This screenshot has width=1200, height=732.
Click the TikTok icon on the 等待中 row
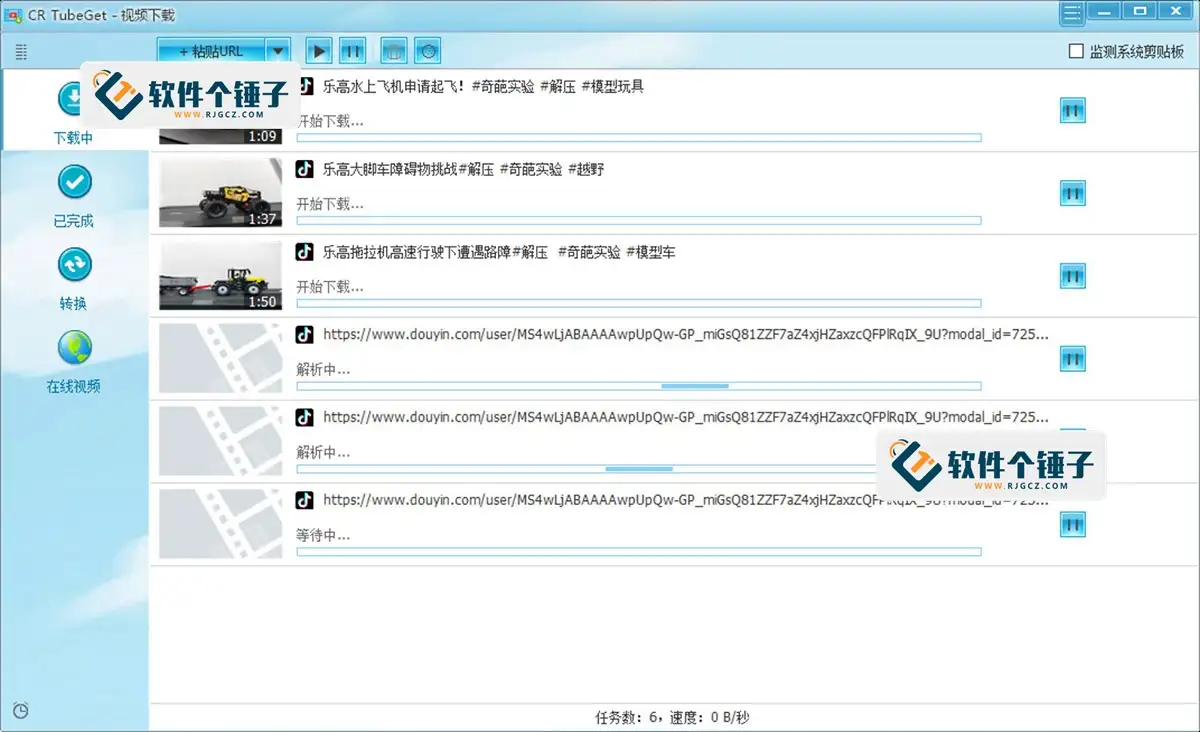point(305,500)
